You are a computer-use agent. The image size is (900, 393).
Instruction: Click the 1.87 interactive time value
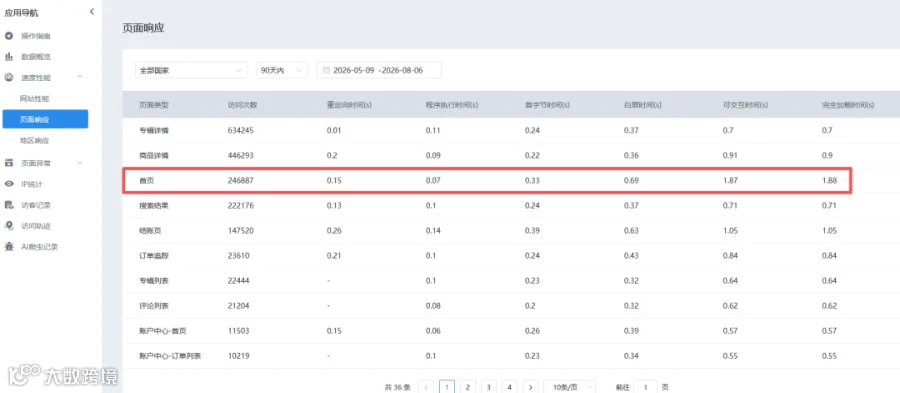(730, 180)
